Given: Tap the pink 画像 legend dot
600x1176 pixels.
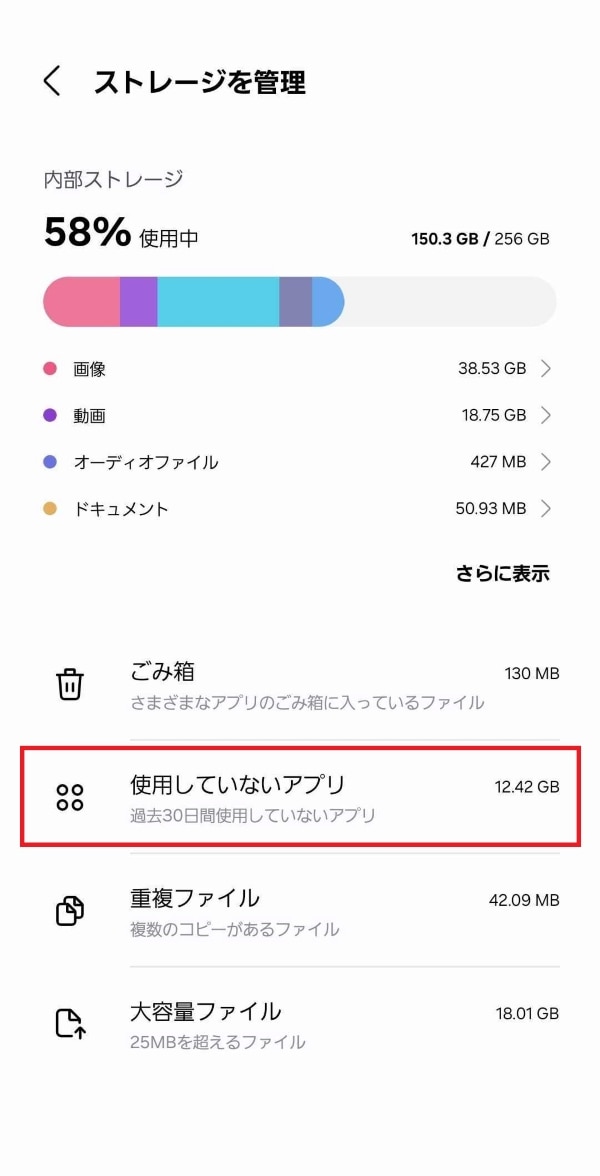Looking at the screenshot, I should pyautogui.click(x=50, y=369).
